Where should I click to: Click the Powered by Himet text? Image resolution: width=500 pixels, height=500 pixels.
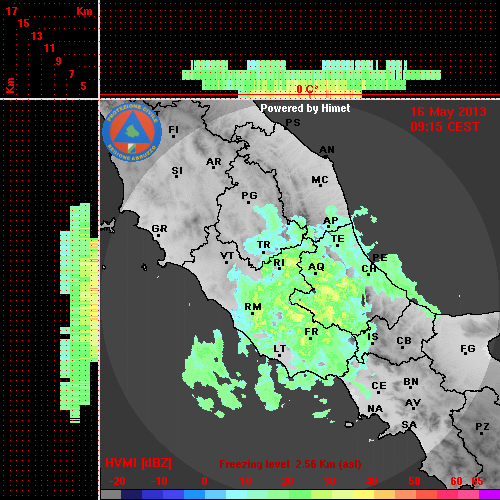pos(305,108)
